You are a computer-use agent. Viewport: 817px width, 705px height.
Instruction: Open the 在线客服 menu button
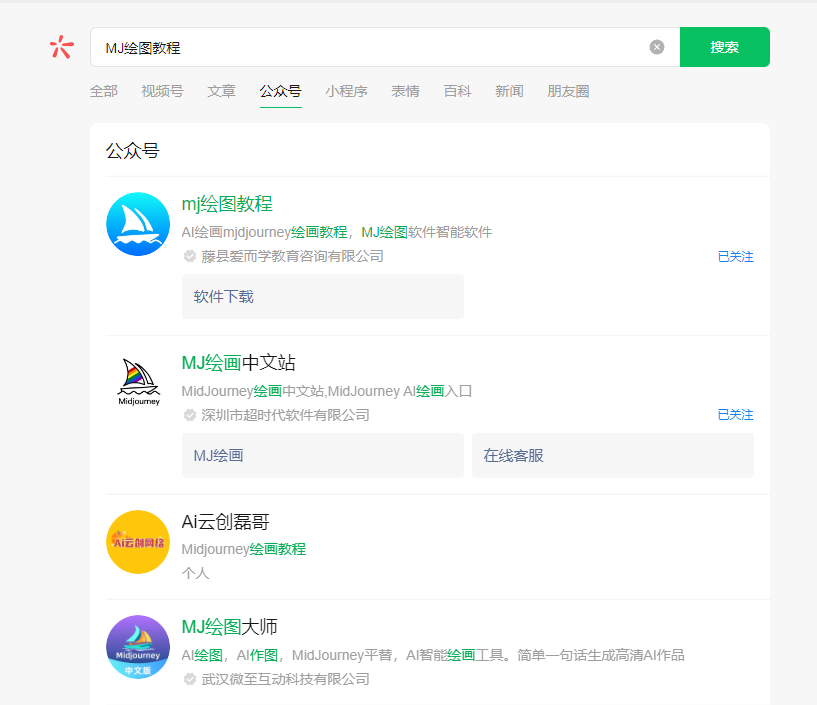(613, 455)
